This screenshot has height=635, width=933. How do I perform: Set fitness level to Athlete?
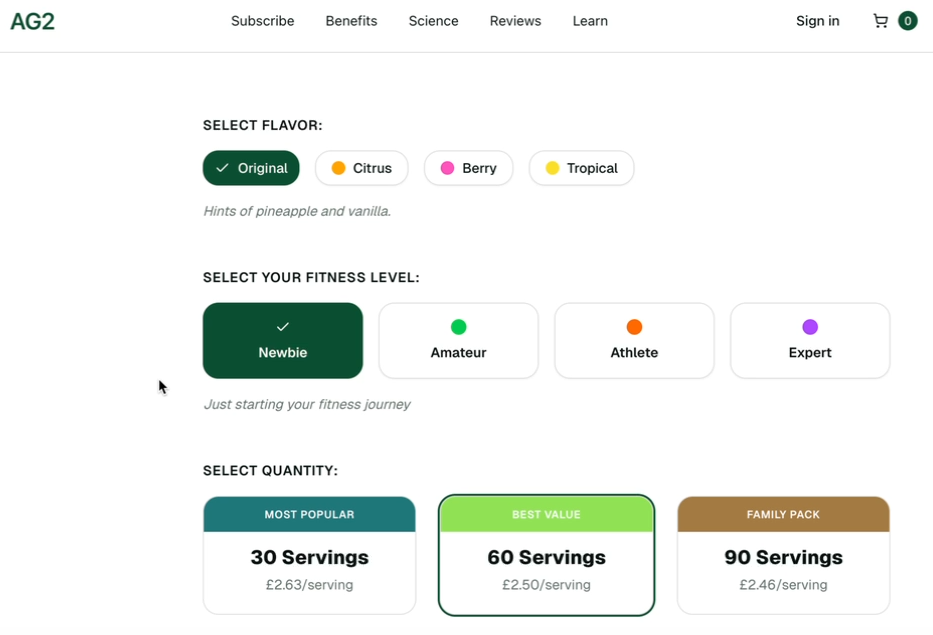tap(634, 341)
